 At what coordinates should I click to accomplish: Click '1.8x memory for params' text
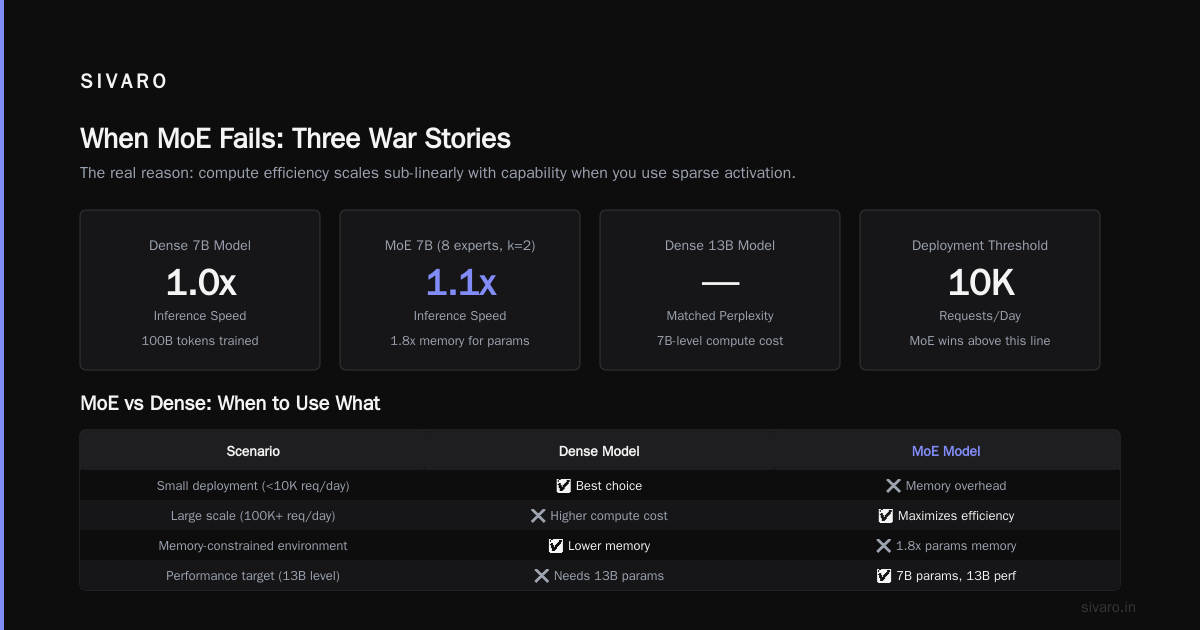pos(460,341)
